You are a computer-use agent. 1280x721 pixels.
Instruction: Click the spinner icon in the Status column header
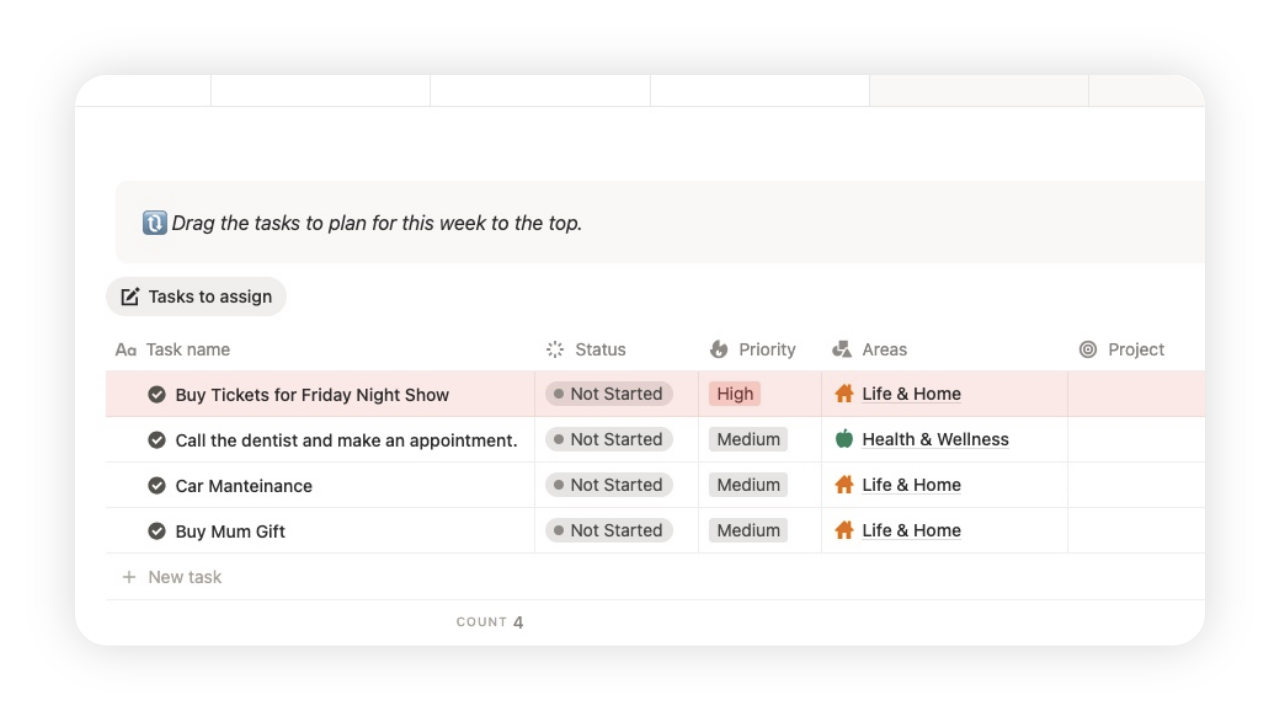click(554, 349)
